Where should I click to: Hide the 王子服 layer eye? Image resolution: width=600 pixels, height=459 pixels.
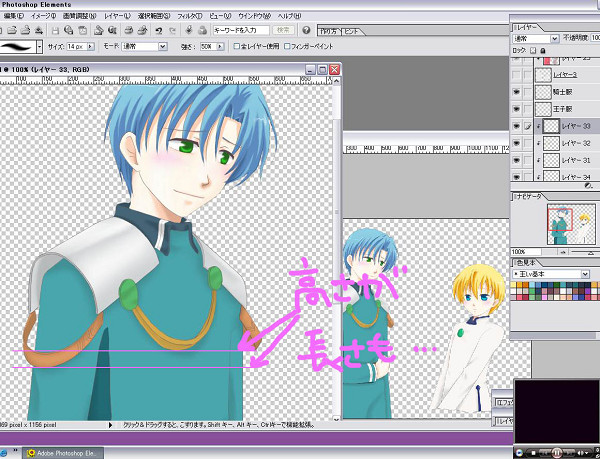(x=517, y=109)
